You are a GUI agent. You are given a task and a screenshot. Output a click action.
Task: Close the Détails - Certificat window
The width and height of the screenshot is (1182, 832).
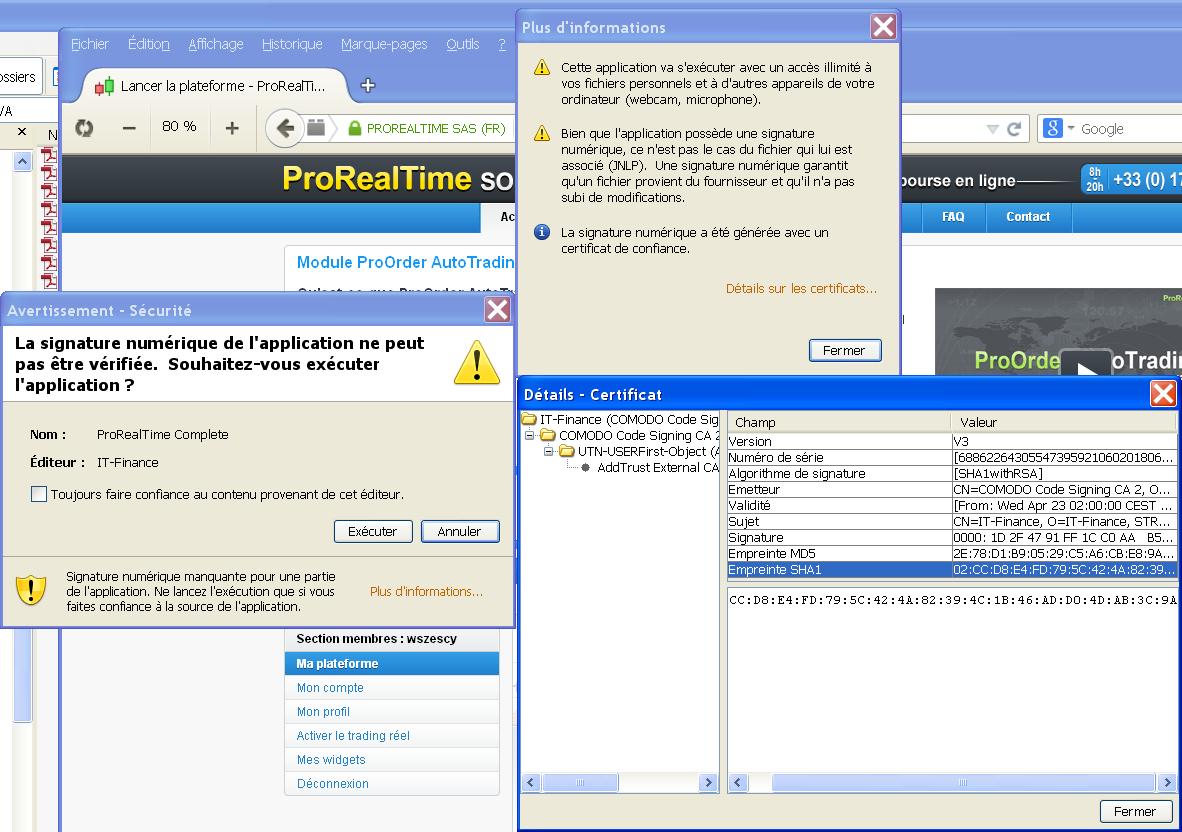point(1162,393)
